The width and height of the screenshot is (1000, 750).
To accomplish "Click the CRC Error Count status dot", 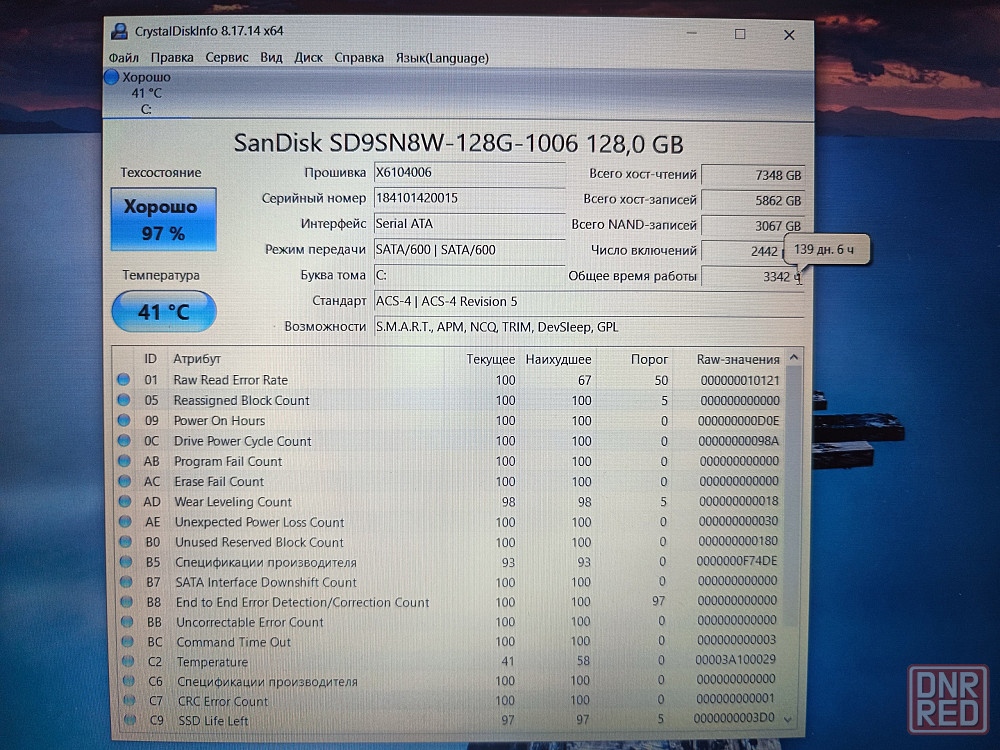I will (x=129, y=700).
